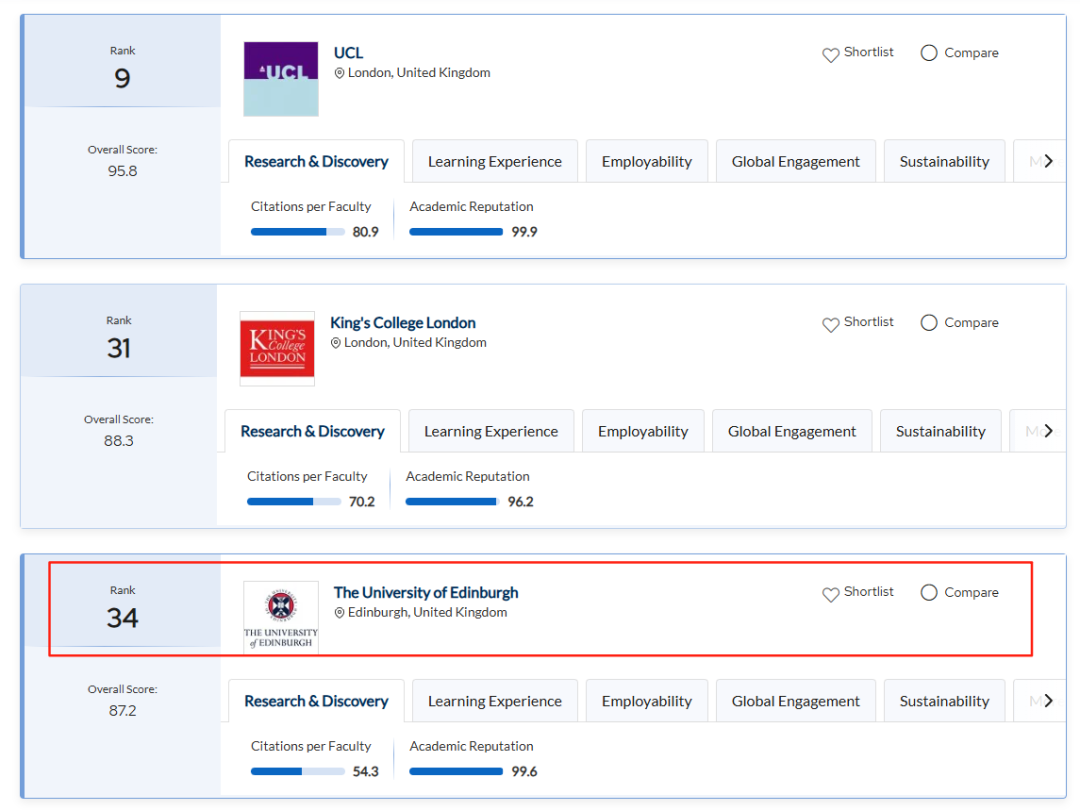Switch to UCL Employability tab
Image resolution: width=1080 pixels, height=811 pixels.
tap(647, 162)
